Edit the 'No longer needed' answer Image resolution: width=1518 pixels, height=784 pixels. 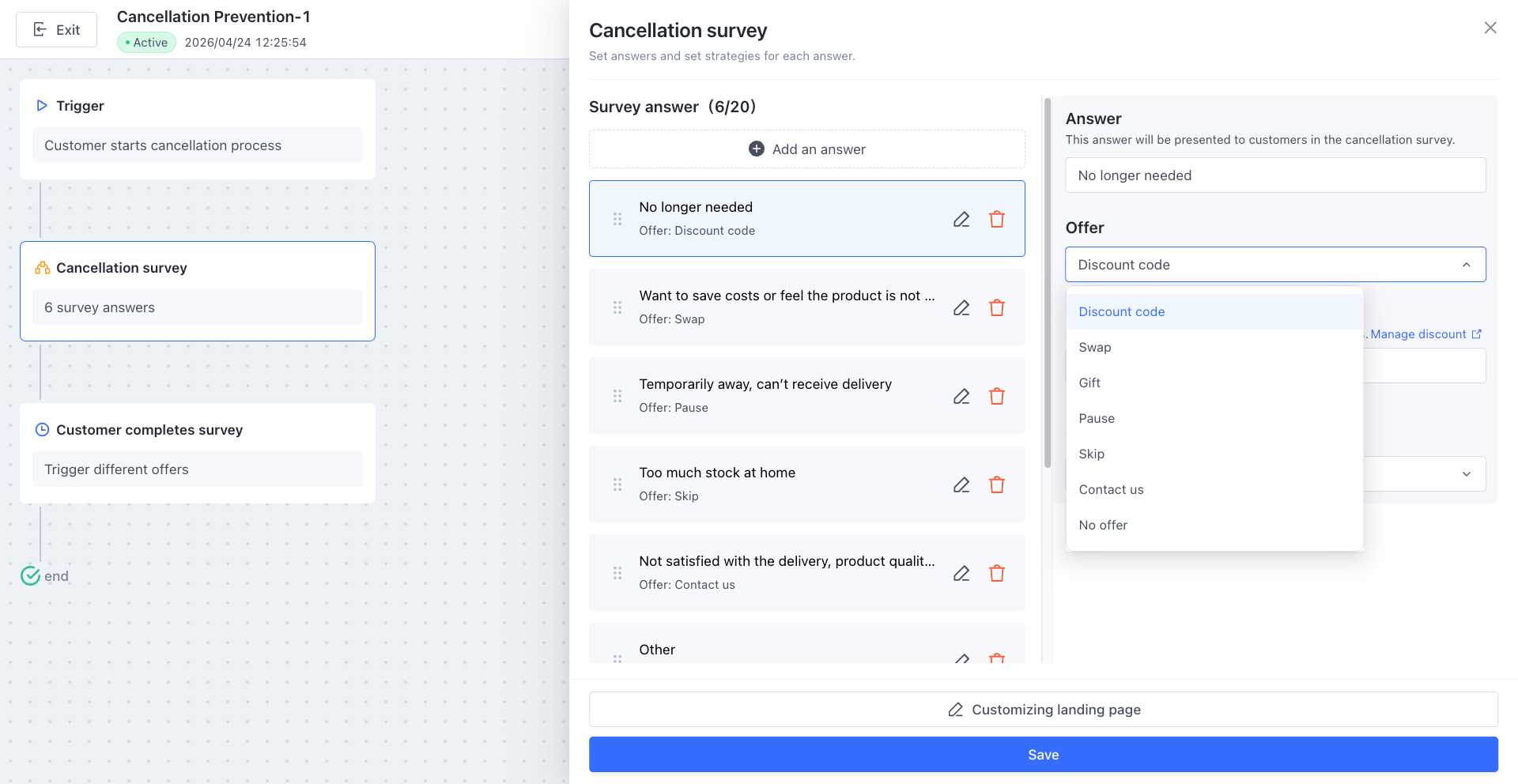tap(961, 220)
